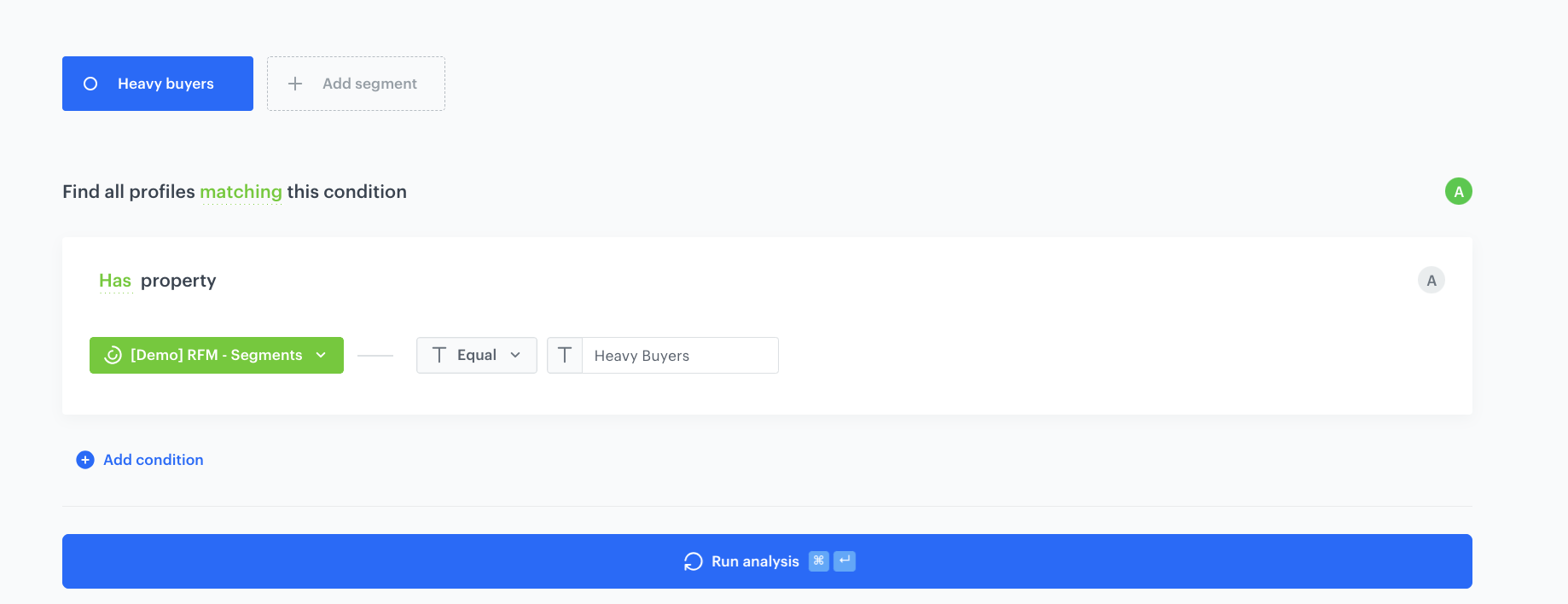
Task: Click the chevron next to Equal
Action: 515,355
